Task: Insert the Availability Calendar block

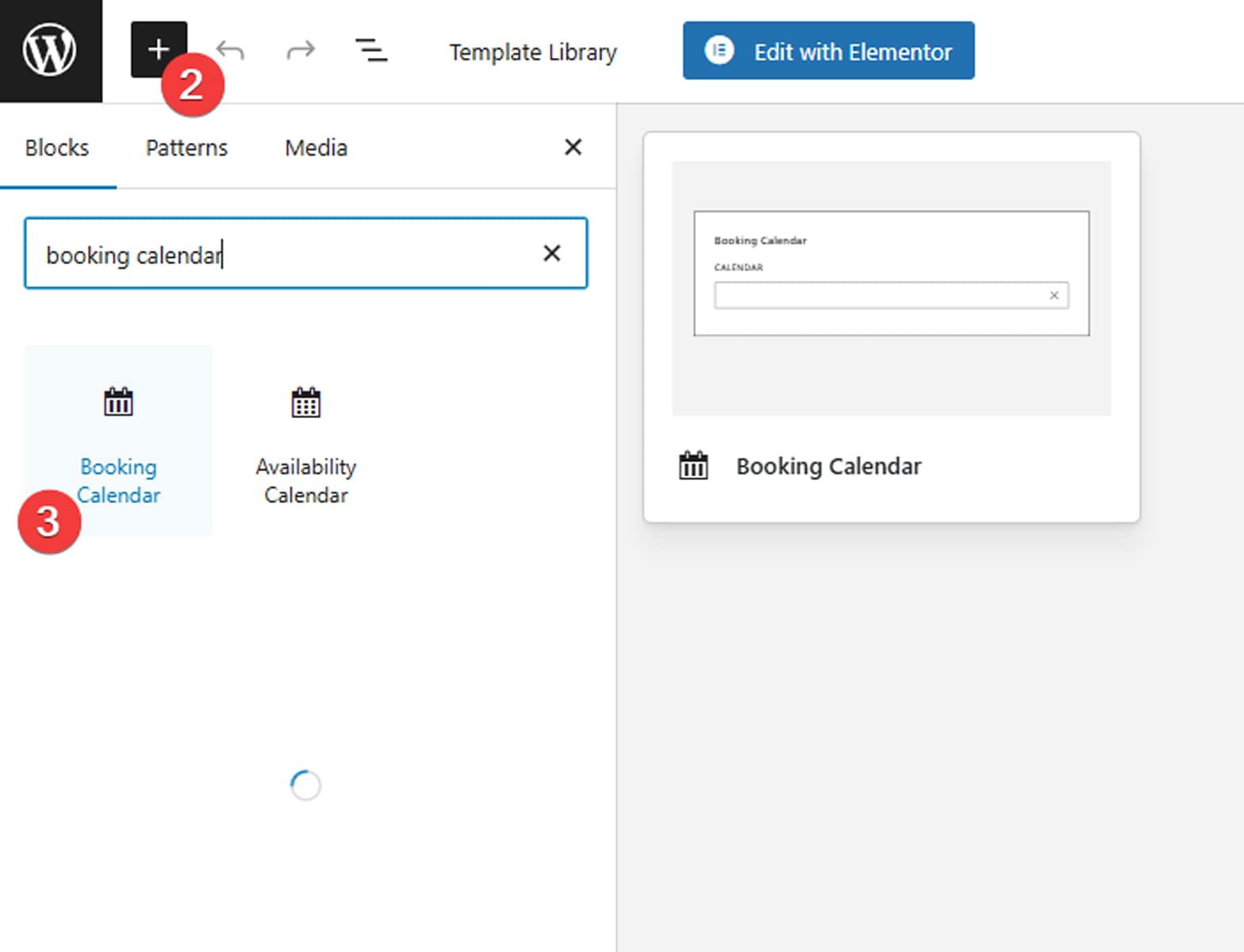Action: (305, 441)
